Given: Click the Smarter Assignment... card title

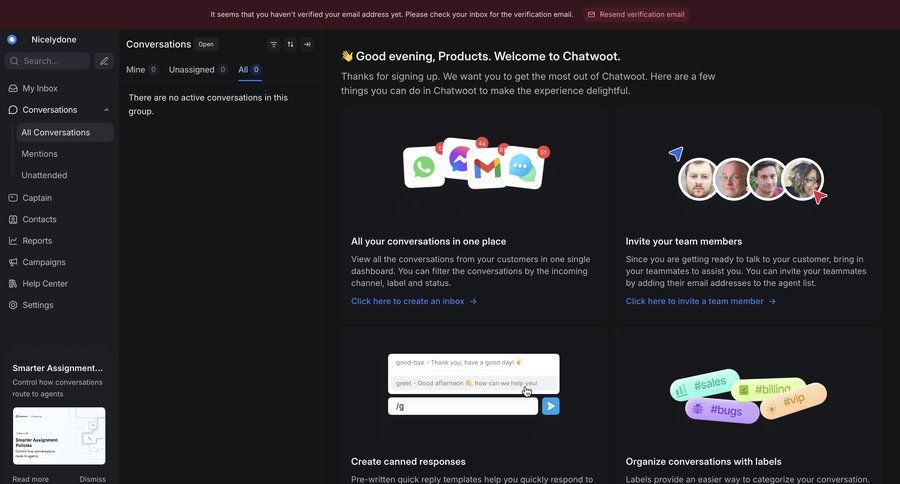Looking at the screenshot, I should pos(57,368).
